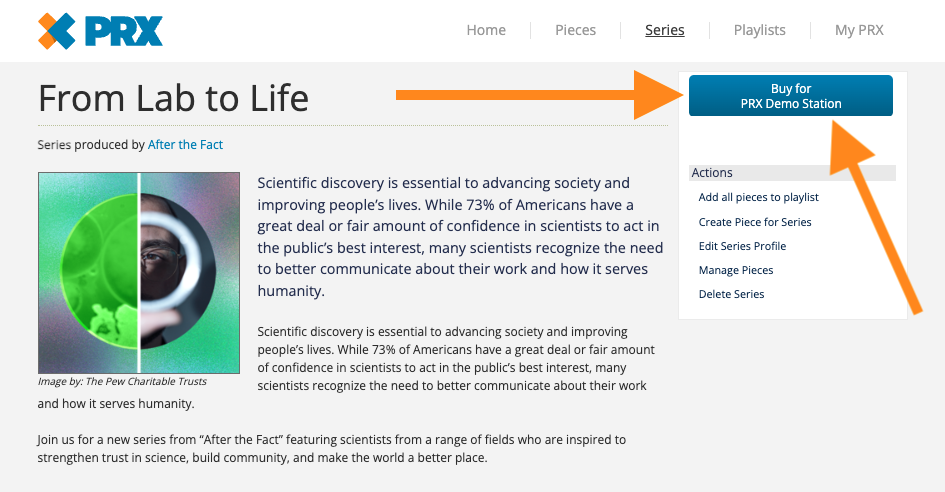This screenshot has height=492, width=945.
Task: Choose Create Piece for Series
Action: click(755, 222)
